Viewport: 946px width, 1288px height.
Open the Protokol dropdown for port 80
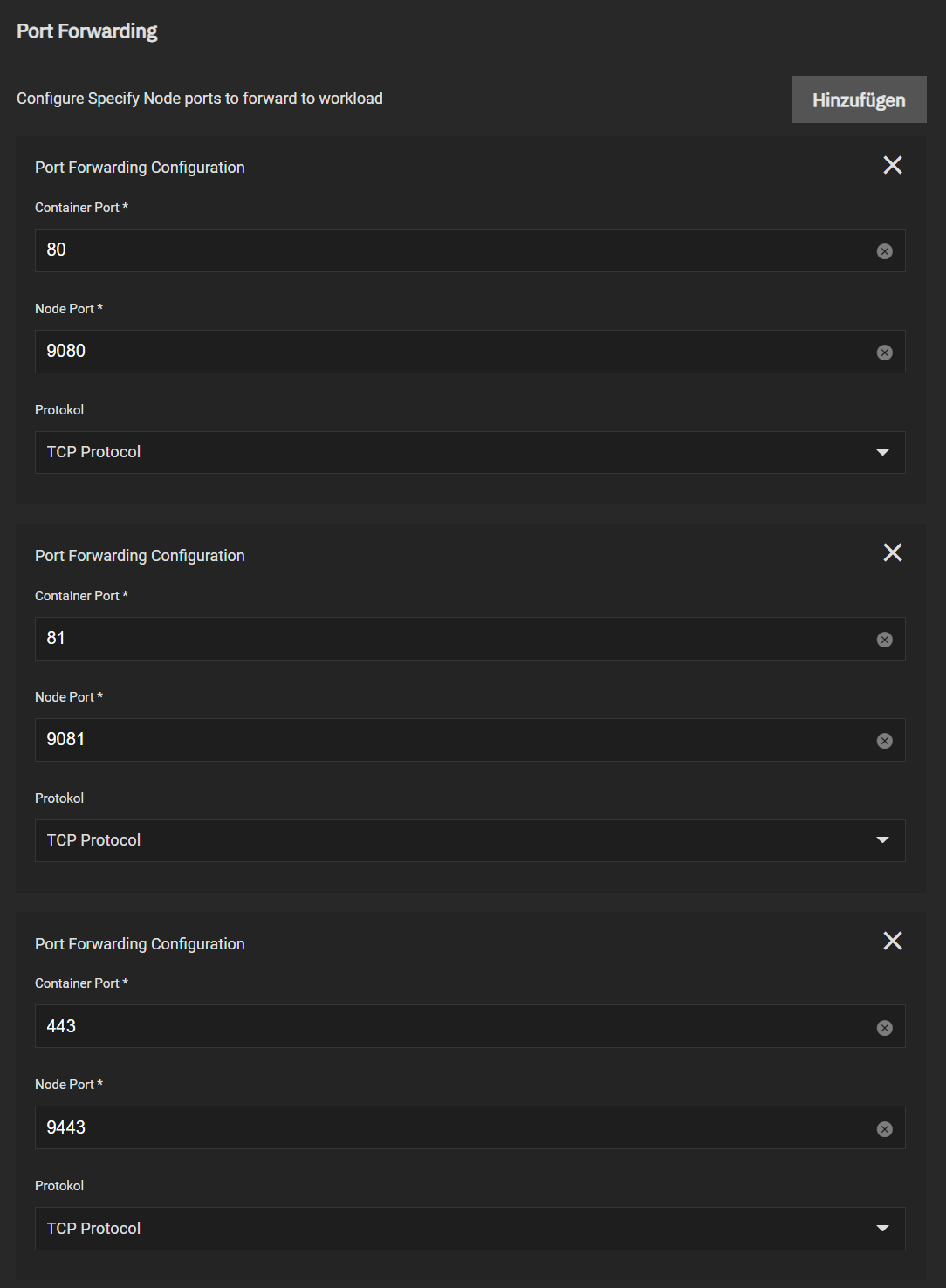point(470,452)
